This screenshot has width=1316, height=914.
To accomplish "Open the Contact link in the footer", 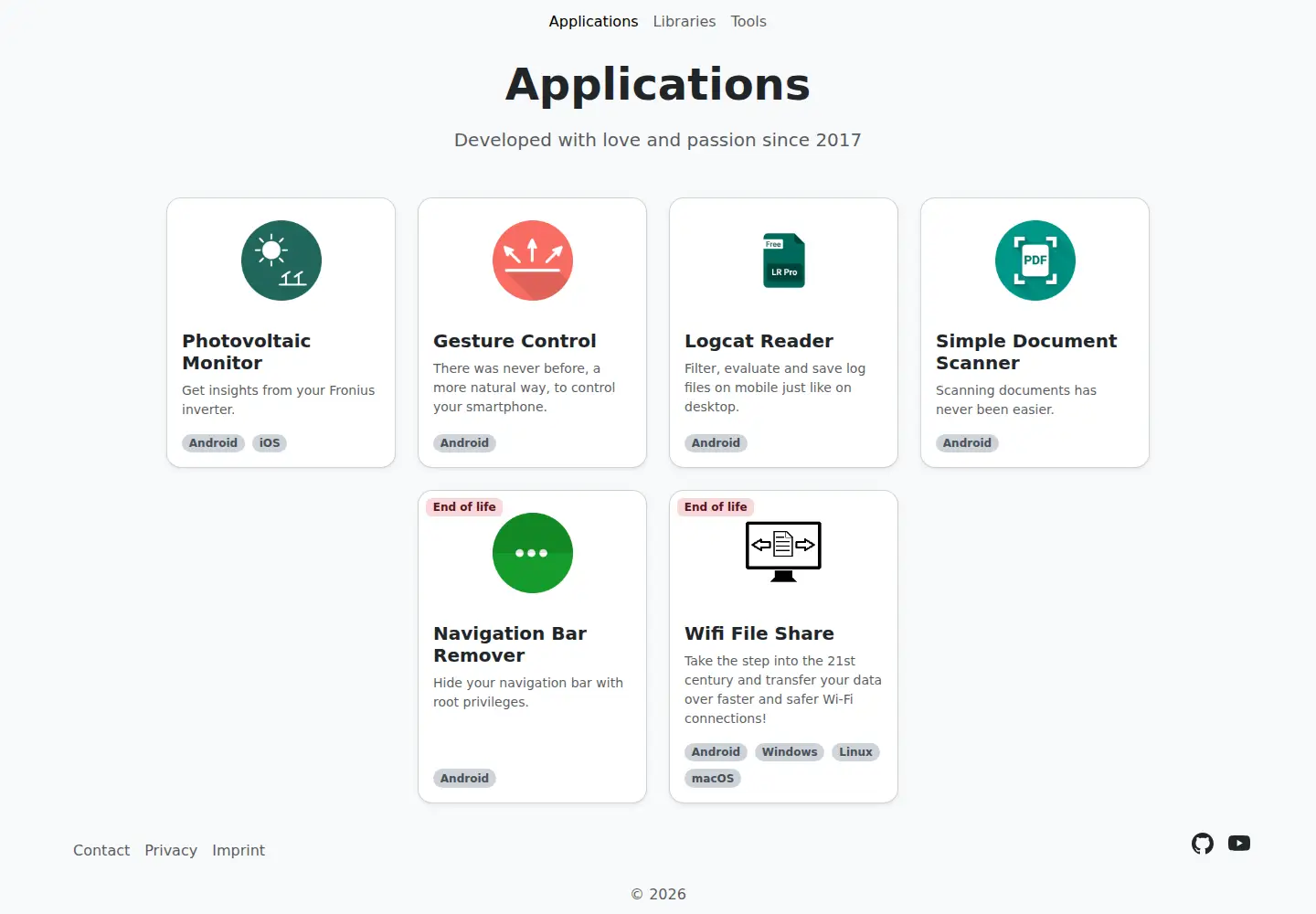I will pyautogui.click(x=101, y=850).
